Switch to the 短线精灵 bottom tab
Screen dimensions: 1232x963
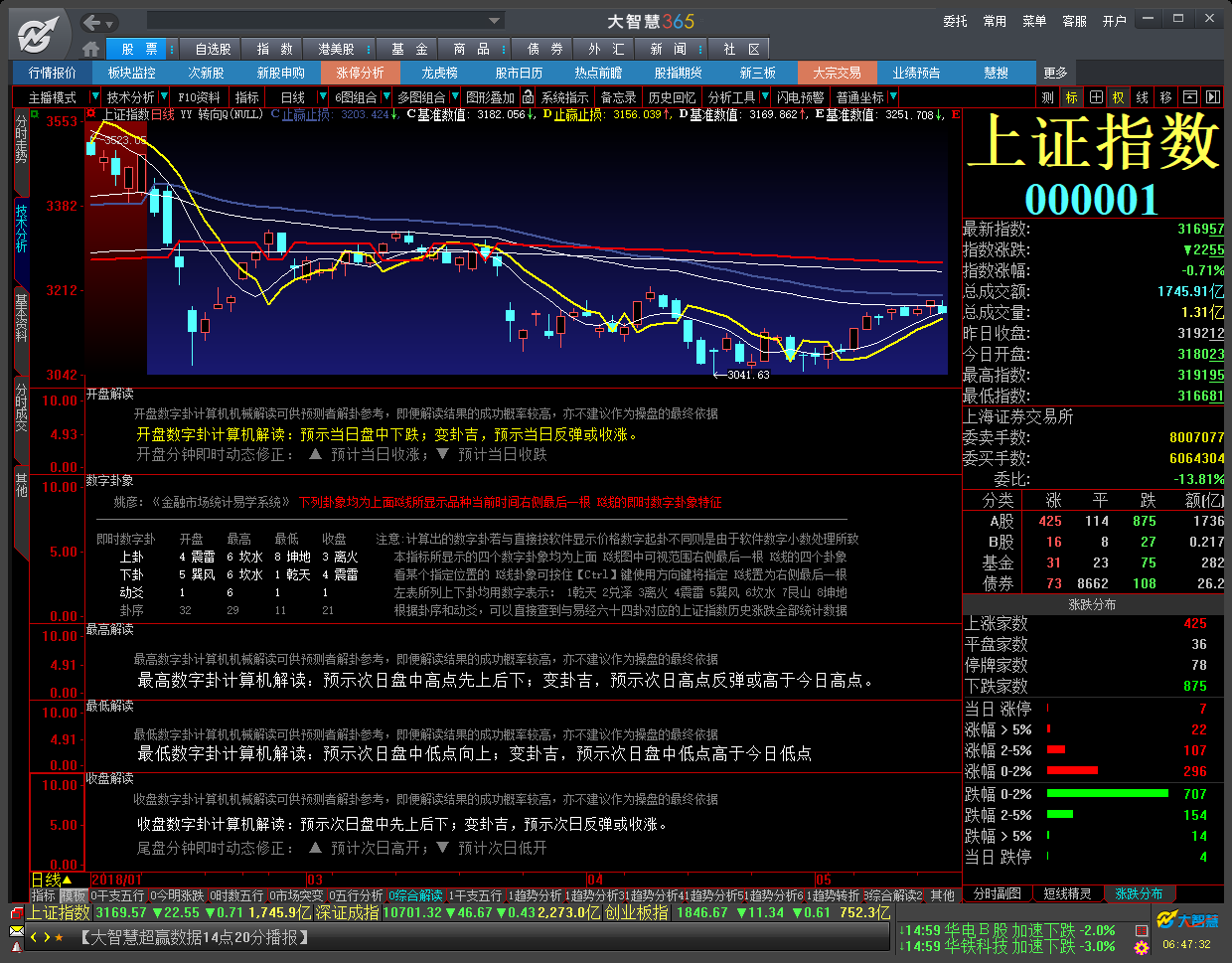pos(1067,893)
